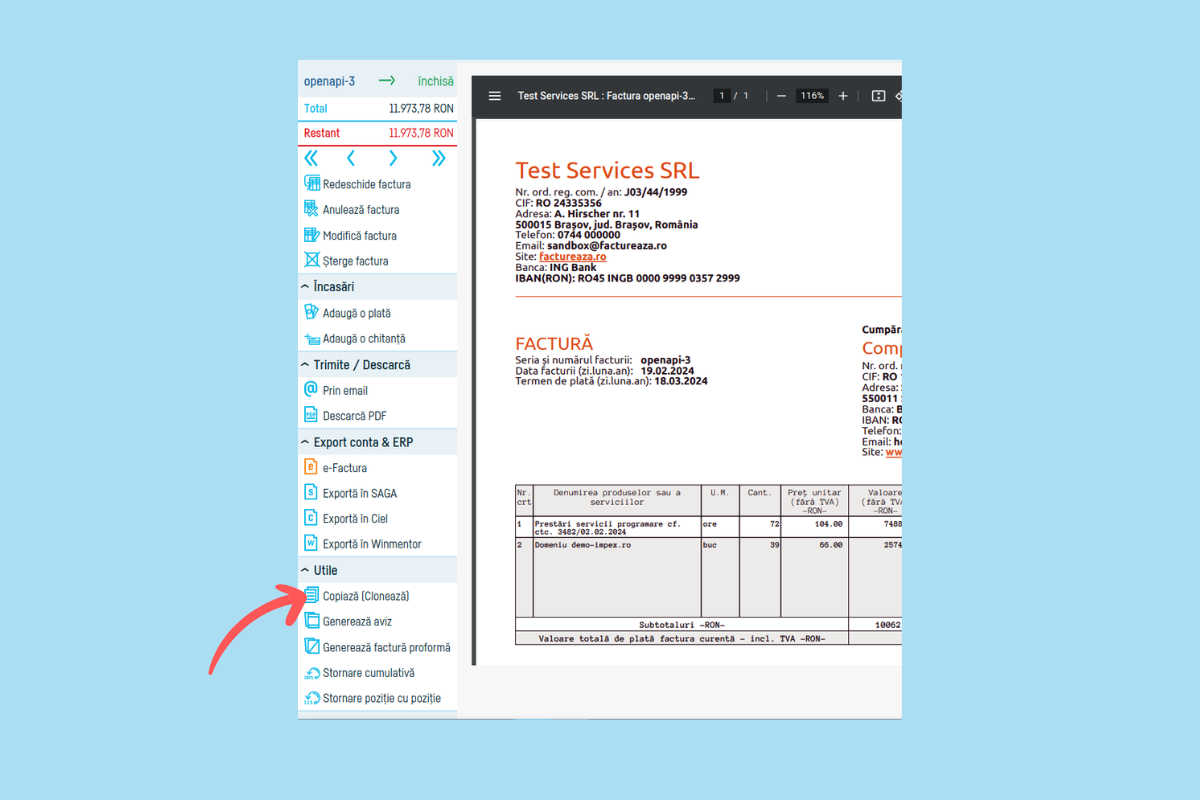Click the Anulează factura icon
This screenshot has height=800, width=1200.
(x=311, y=210)
